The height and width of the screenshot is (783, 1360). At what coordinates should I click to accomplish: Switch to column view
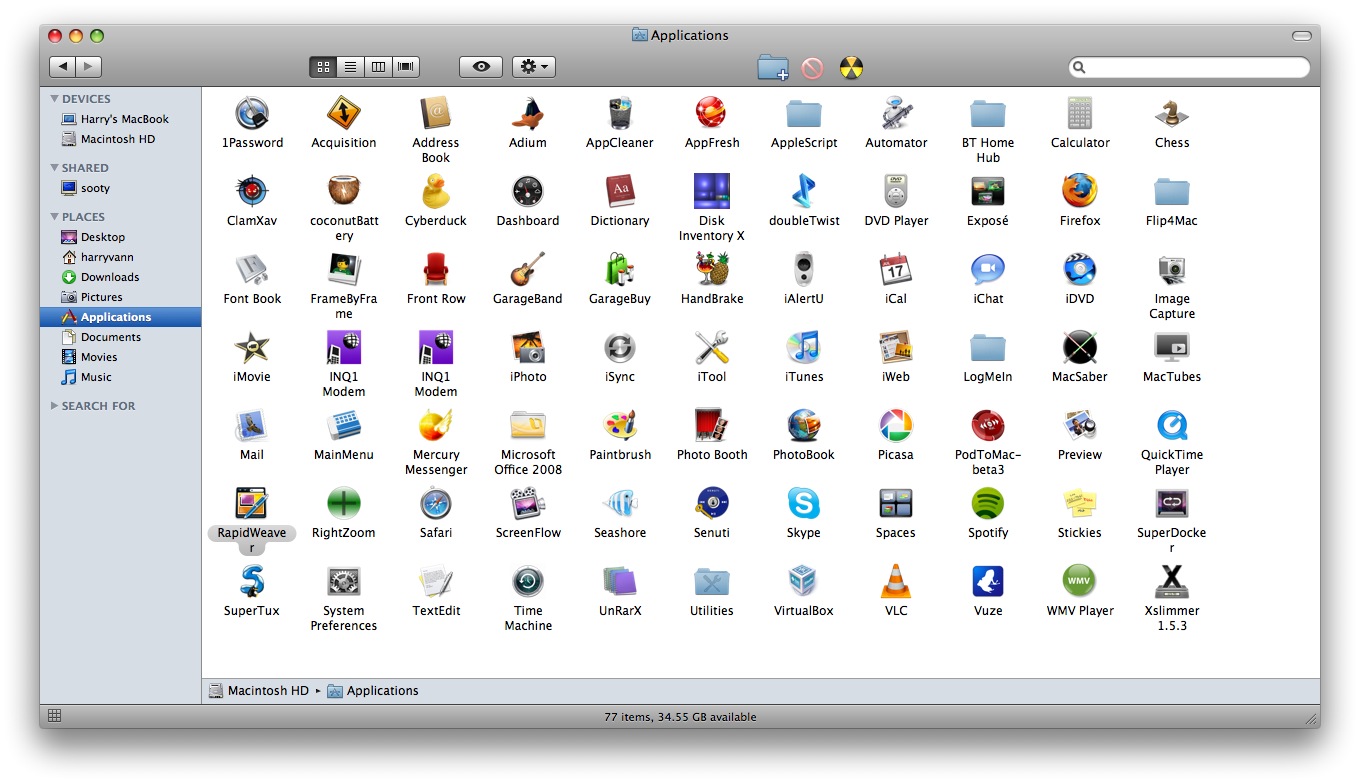point(378,67)
